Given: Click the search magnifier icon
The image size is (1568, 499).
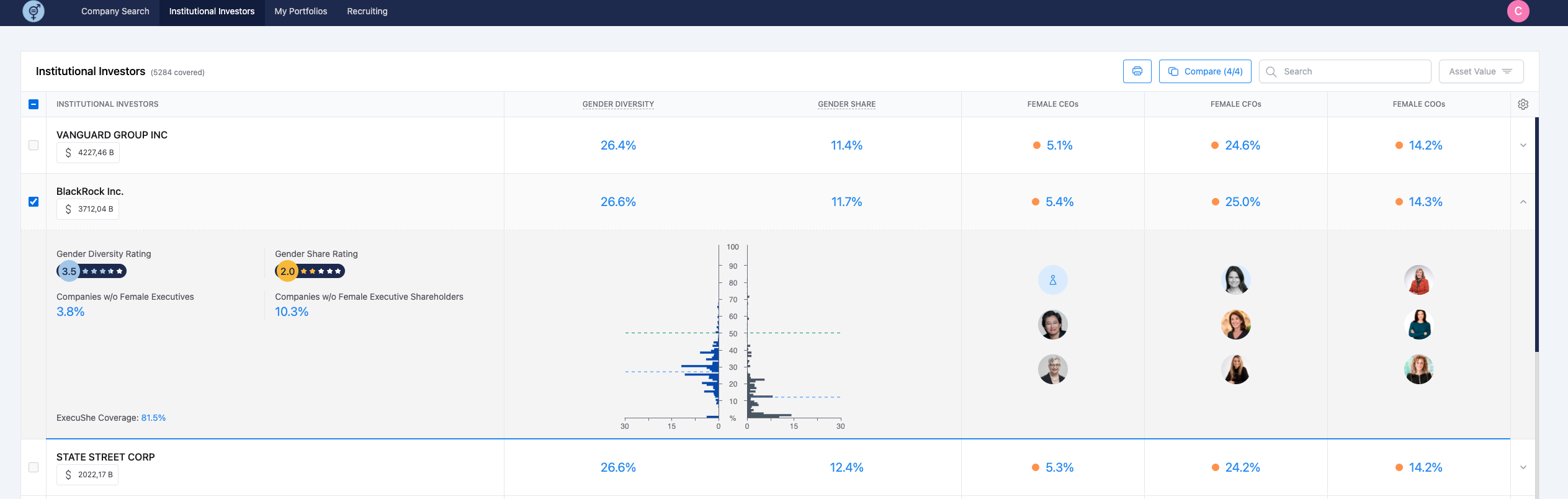Looking at the screenshot, I should 1271,71.
